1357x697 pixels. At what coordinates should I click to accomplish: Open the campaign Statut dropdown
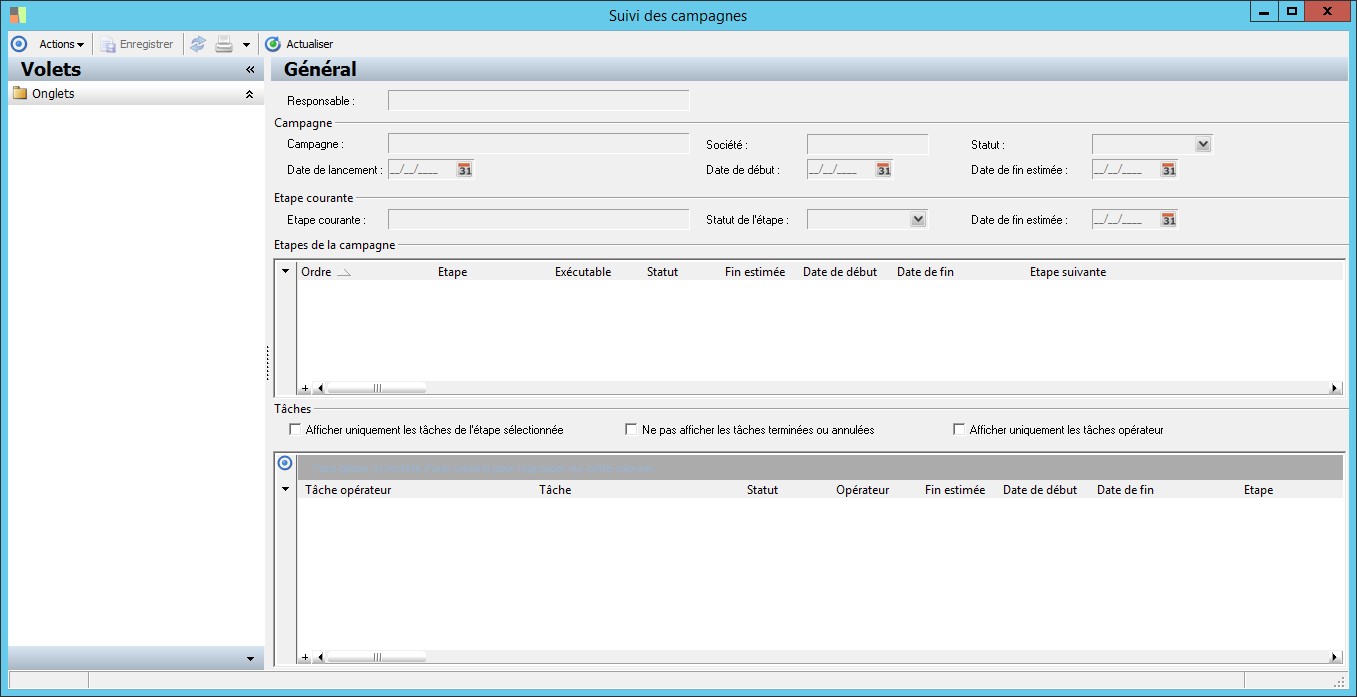pos(1203,144)
